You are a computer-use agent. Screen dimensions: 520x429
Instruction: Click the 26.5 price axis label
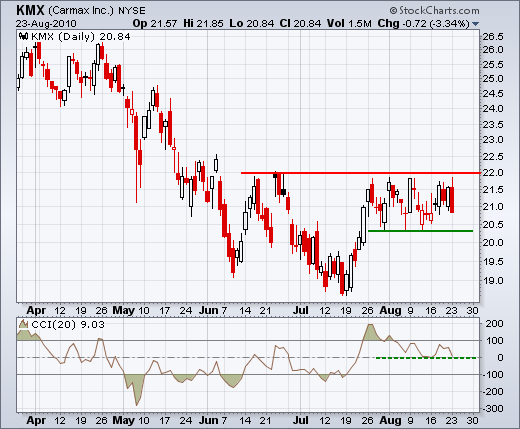pyautogui.click(x=493, y=36)
